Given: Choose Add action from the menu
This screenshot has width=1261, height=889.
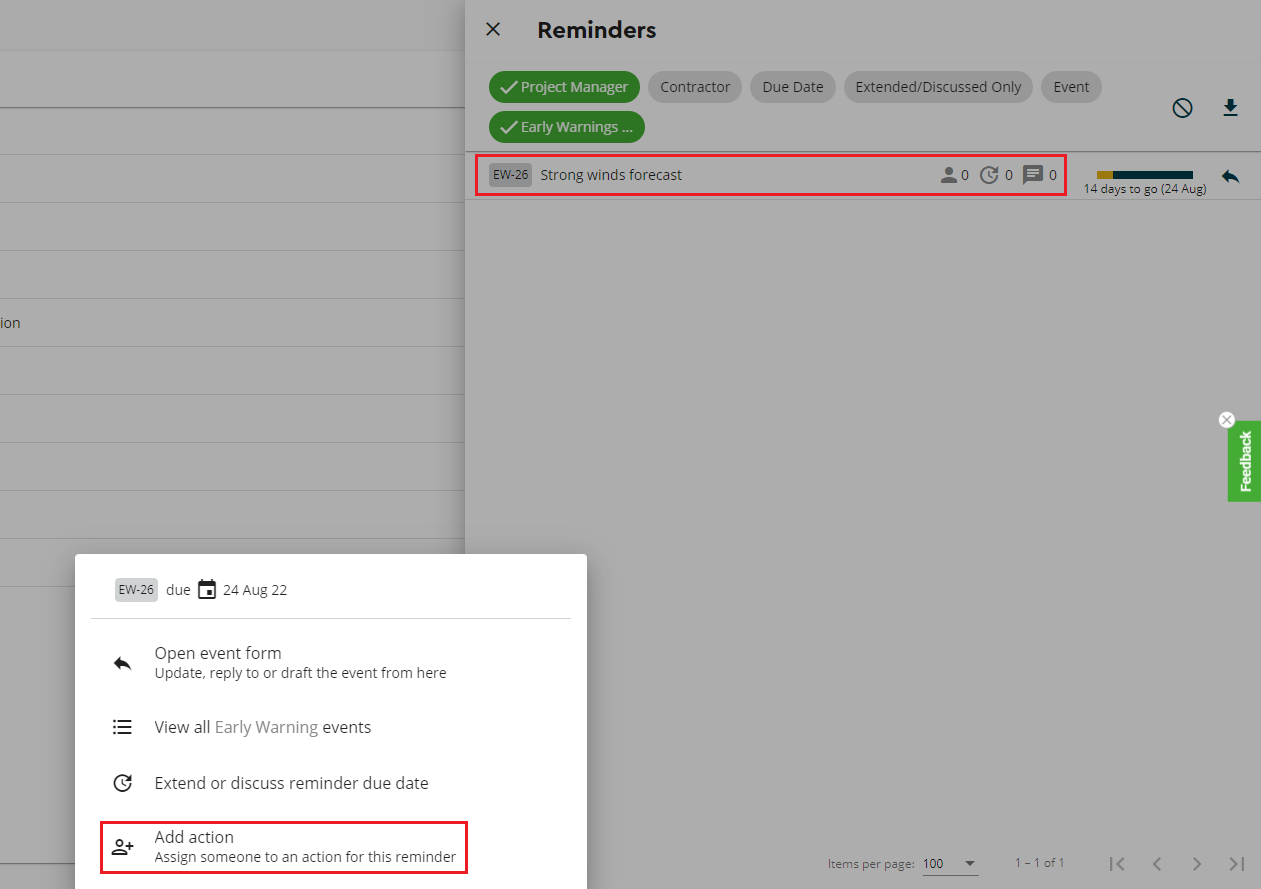Looking at the screenshot, I should pos(285,846).
